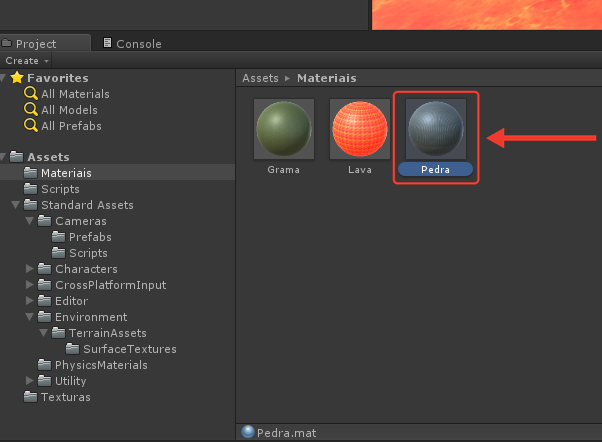Viewport: 602px width, 442px height.
Task: Select the Standard Assets folder label
Action: point(88,205)
